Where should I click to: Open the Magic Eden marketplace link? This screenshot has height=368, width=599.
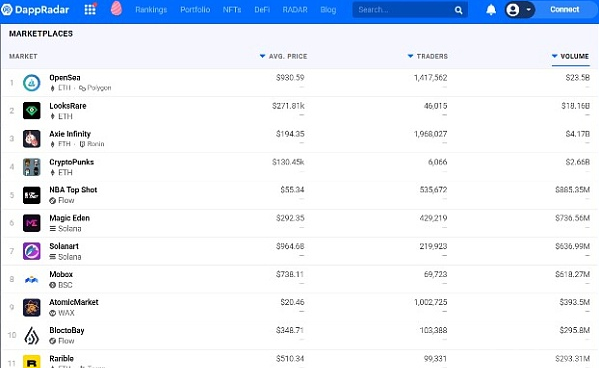click(x=70, y=218)
